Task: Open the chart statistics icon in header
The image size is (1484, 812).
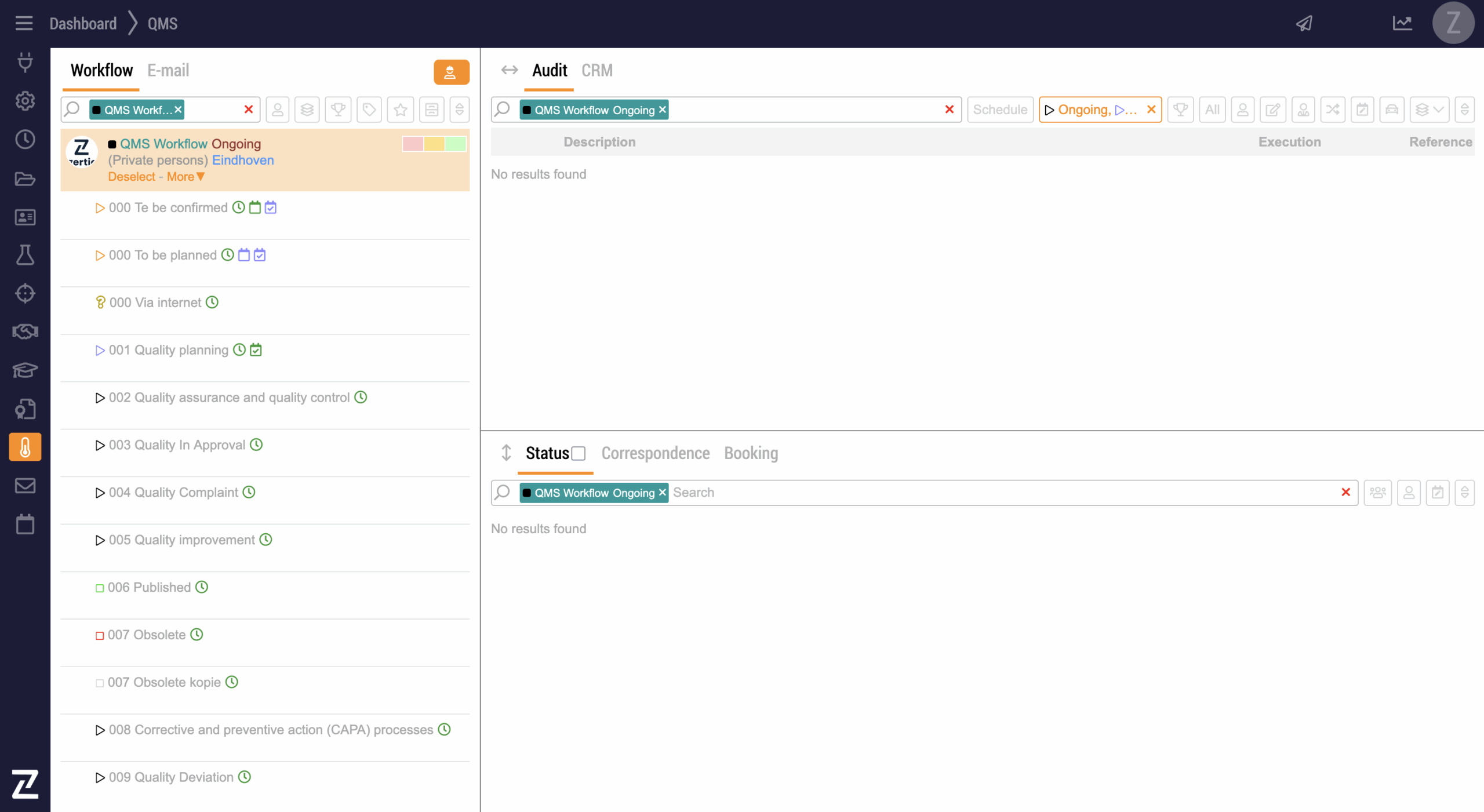Action: 1402,23
